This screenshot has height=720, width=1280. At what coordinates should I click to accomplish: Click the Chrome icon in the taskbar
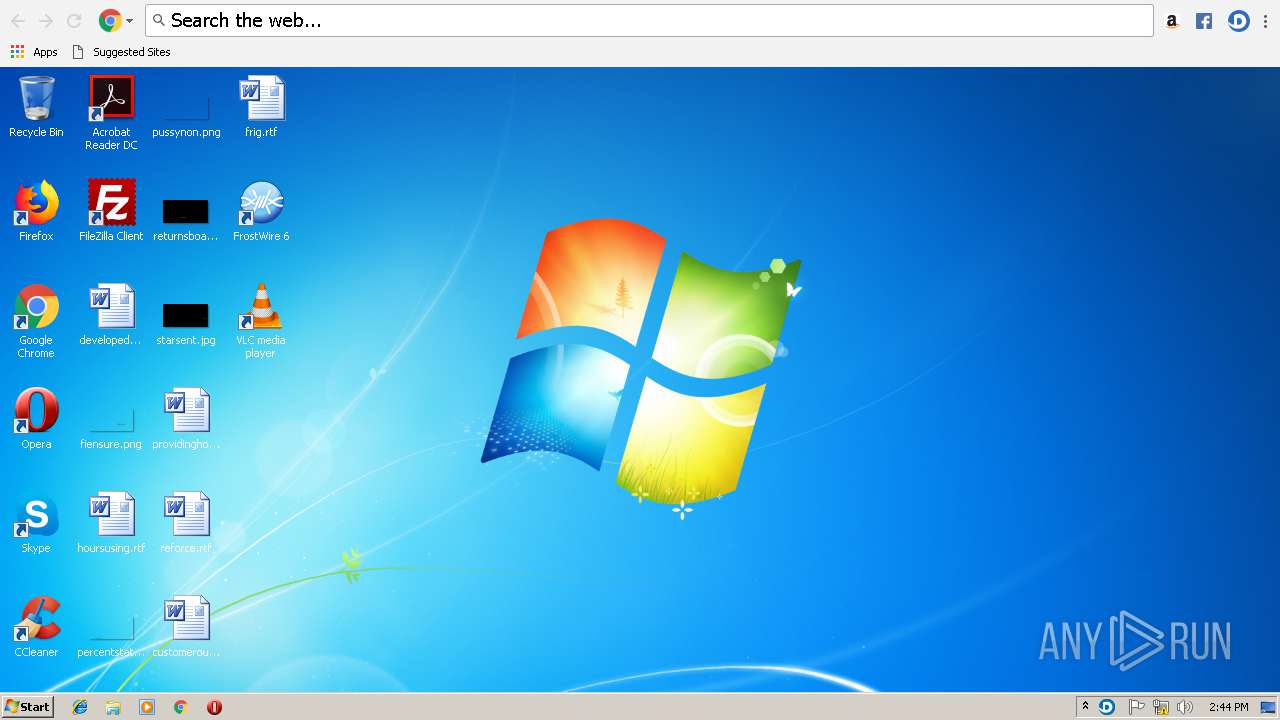pyautogui.click(x=181, y=707)
